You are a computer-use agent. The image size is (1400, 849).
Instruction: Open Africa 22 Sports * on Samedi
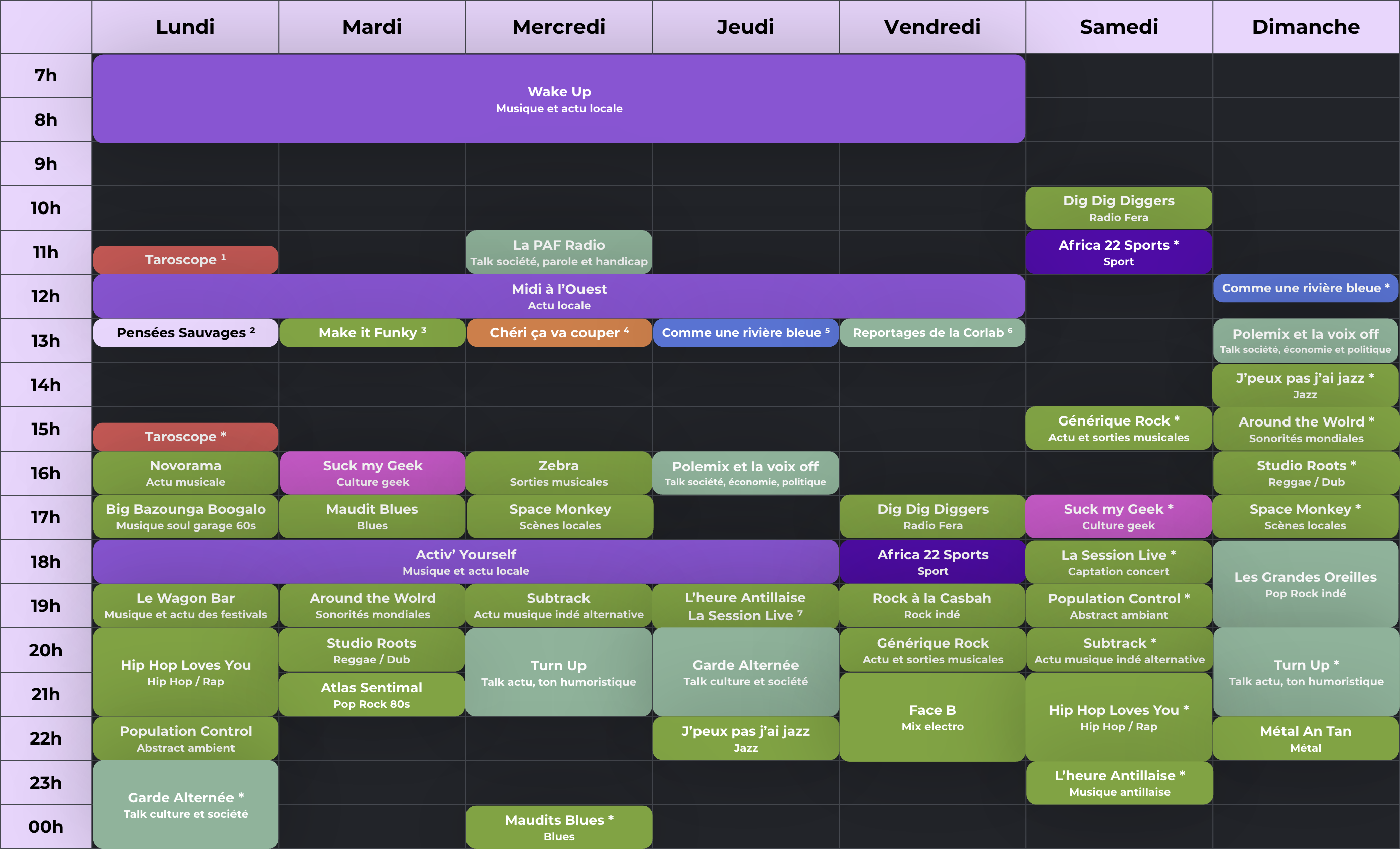[1119, 252]
